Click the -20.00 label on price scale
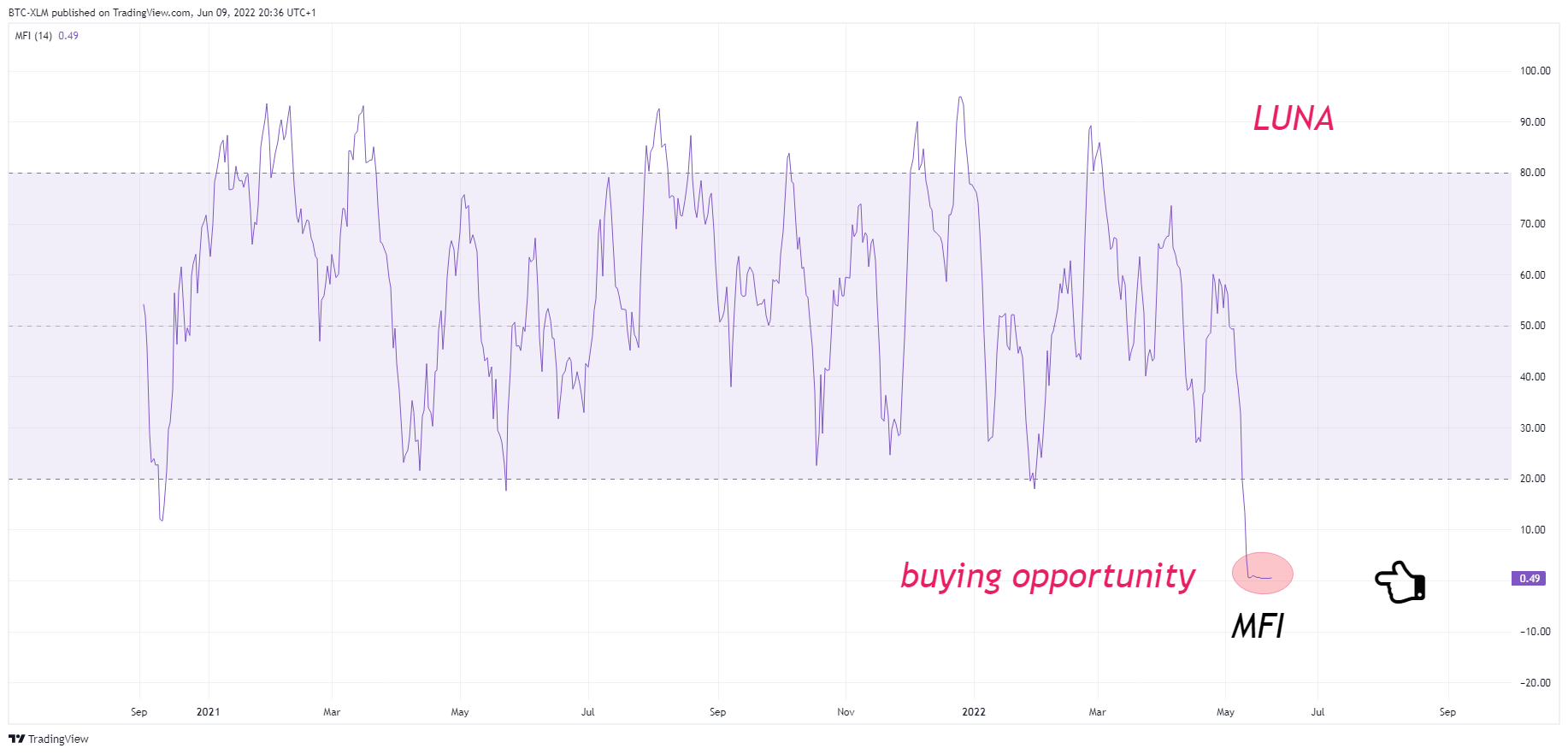This screenshot has height=754, width=1568. click(1535, 683)
